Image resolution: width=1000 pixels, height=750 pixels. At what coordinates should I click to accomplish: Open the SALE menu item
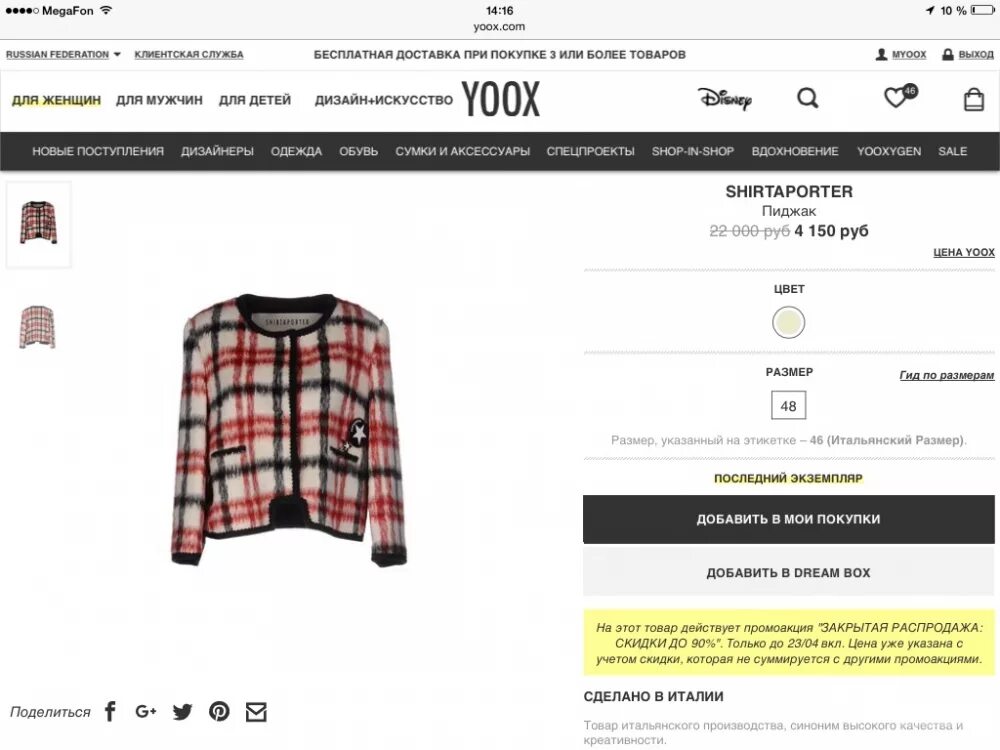pyautogui.click(x=952, y=151)
